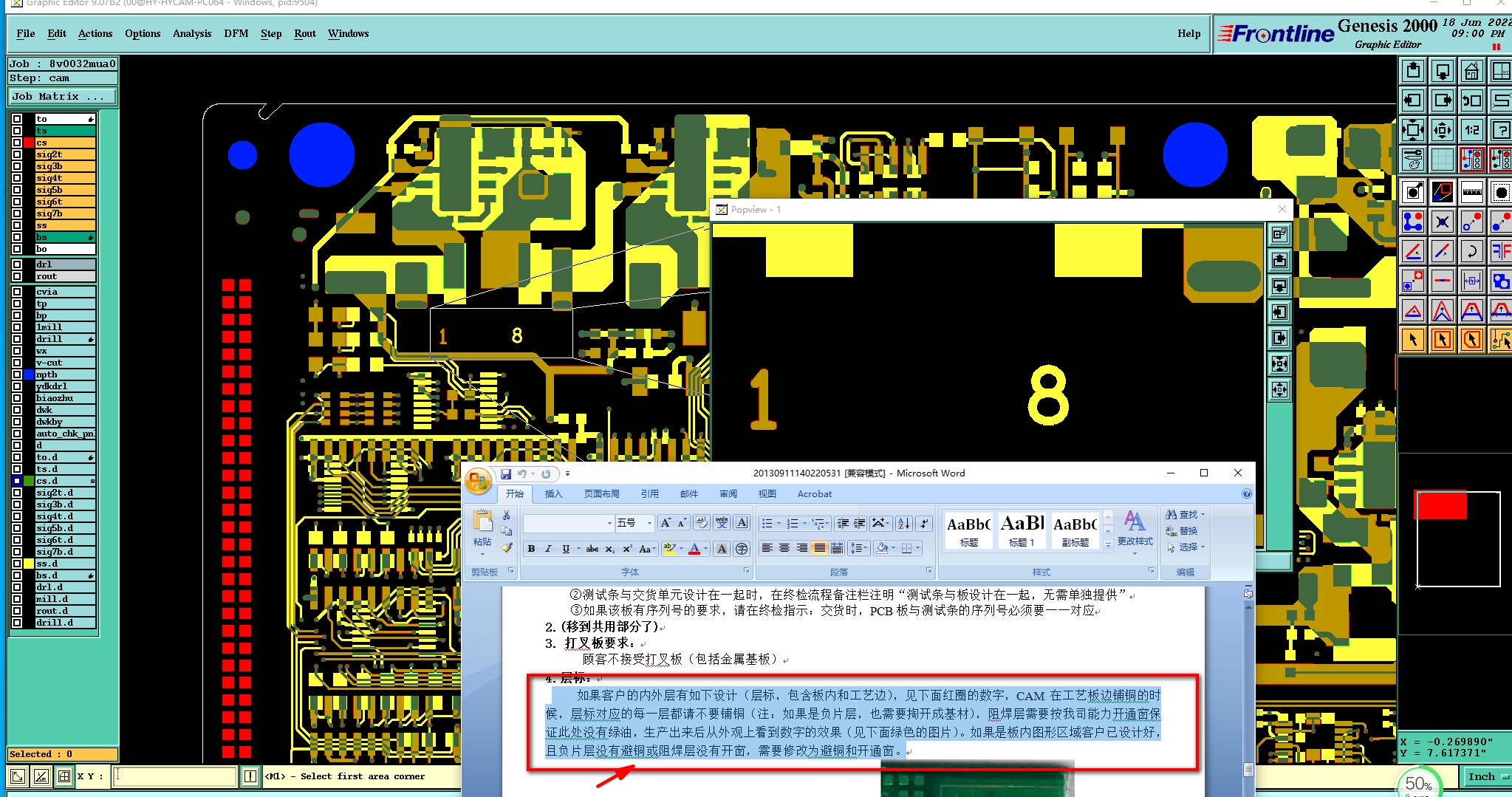Viewport: 1512px width, 797px height.
Task: Click the red color swatch of layer cs
Action: click(29, 143)
